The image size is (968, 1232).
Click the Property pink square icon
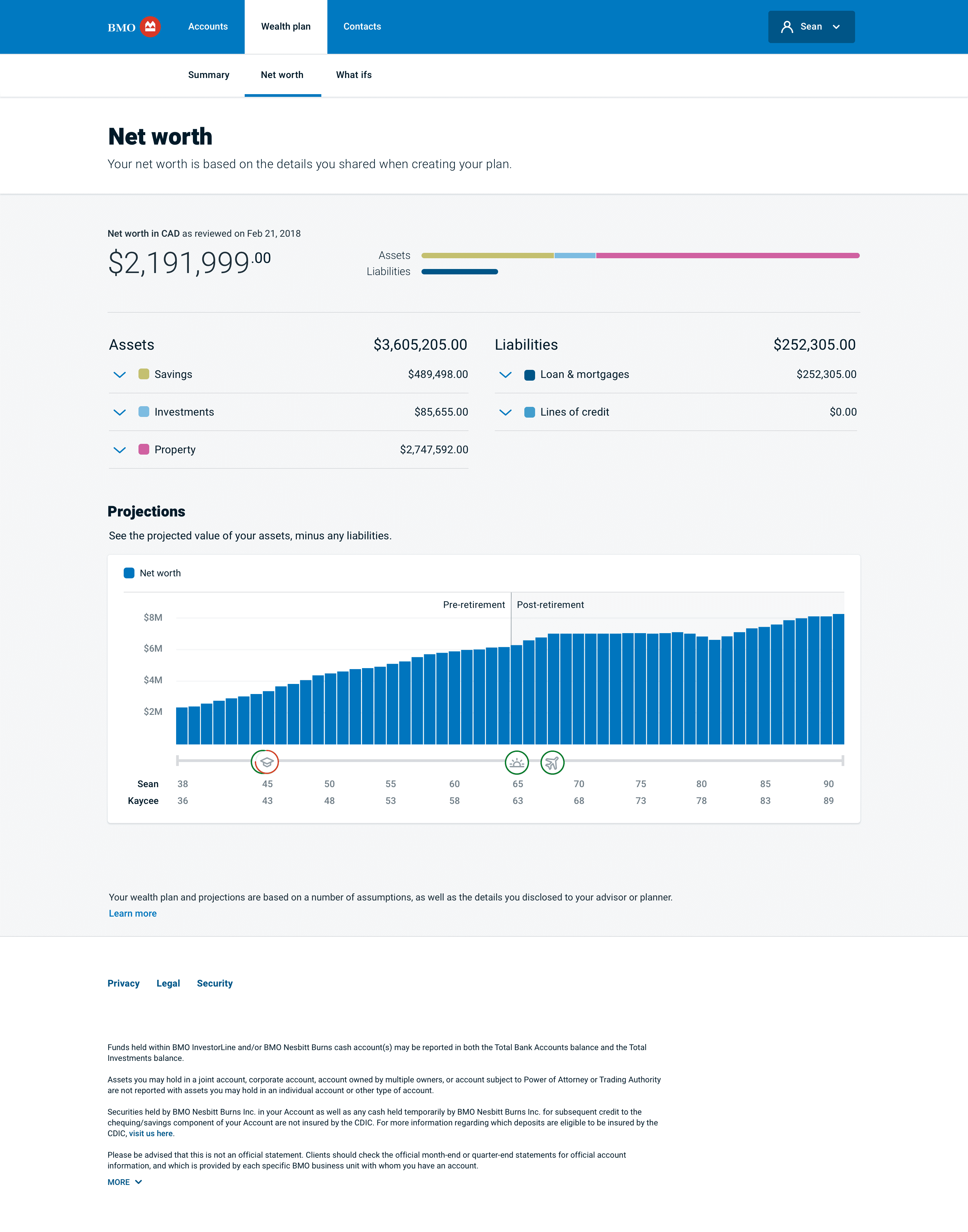coord(144,450)
